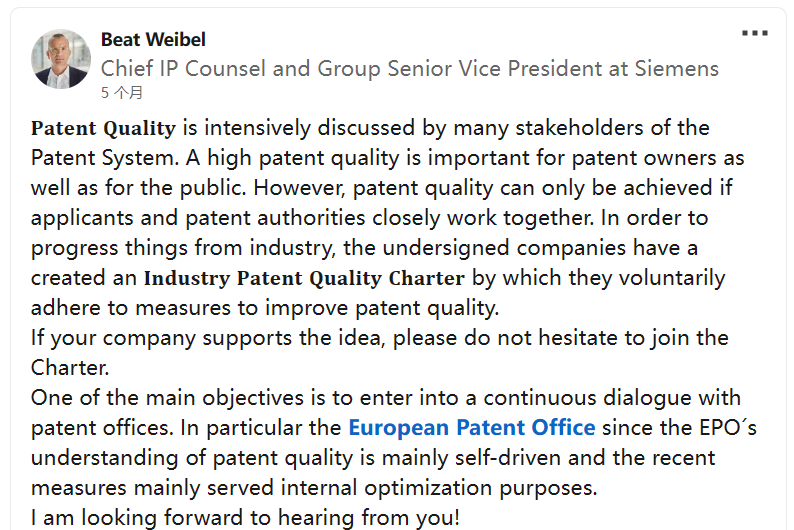Viewport: 794px width, 530px height.
Task: Follow the European Patent Office link
Action: pos(471,428)
